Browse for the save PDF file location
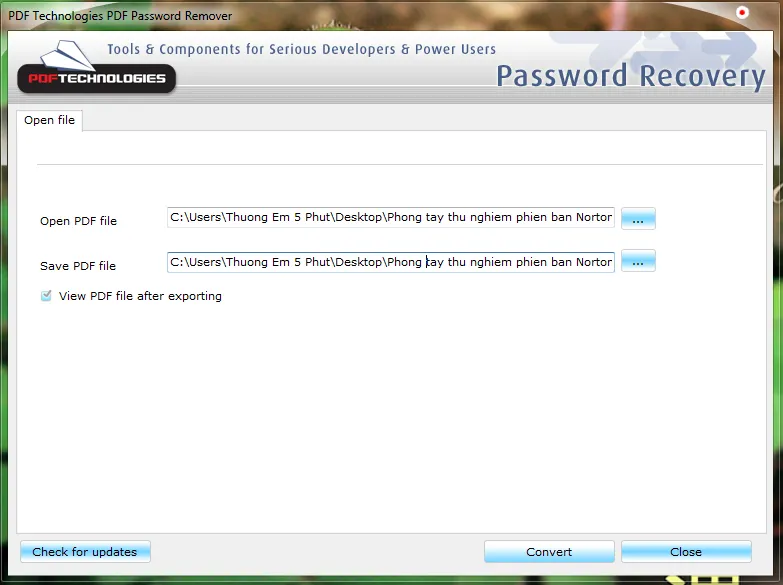 pyautogui.click(x=638, y=262)
